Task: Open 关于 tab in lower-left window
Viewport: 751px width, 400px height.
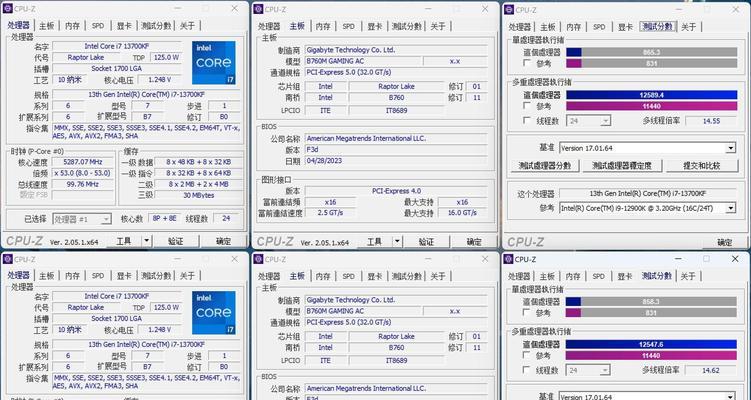Action: point(187,275)
